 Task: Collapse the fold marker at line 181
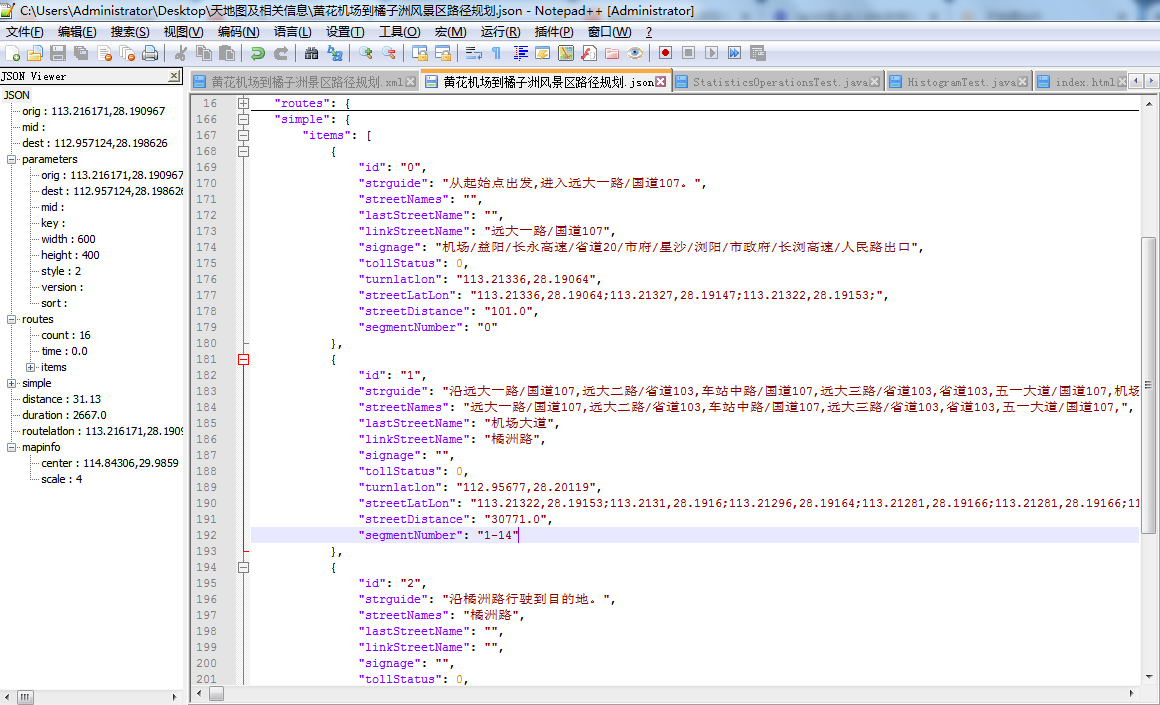click(x=243, y=359)
